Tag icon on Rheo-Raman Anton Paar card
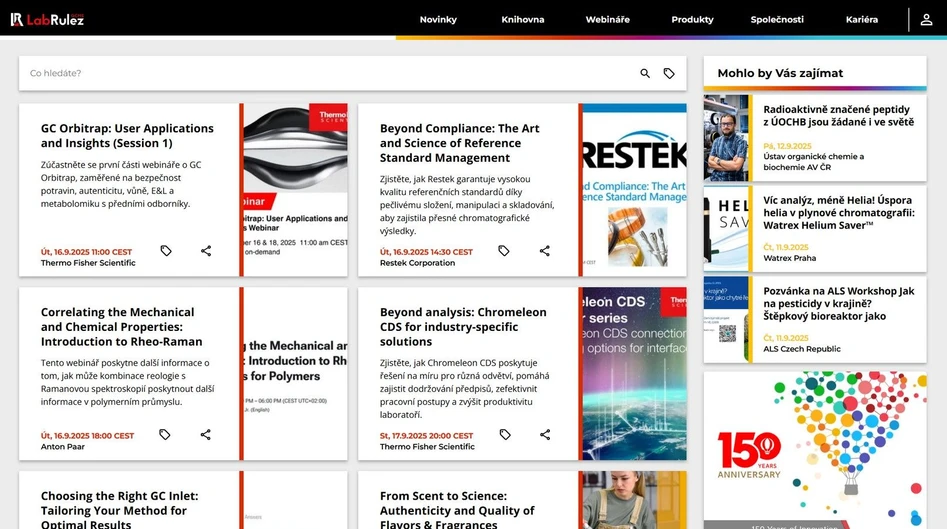Screen dimensions: 947x529 pos(165,434)
